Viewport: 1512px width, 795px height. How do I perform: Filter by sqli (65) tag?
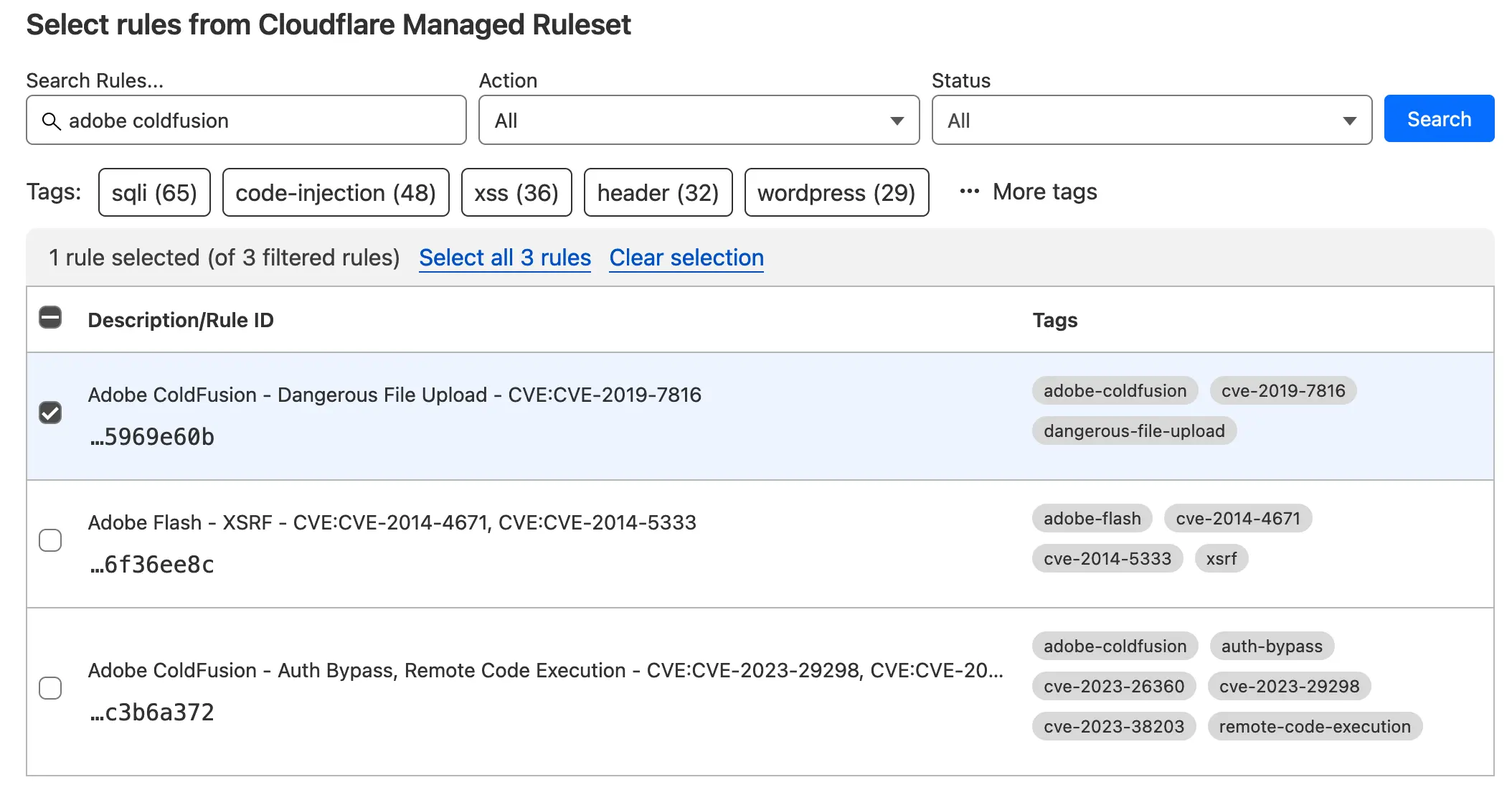click(154, 192)
